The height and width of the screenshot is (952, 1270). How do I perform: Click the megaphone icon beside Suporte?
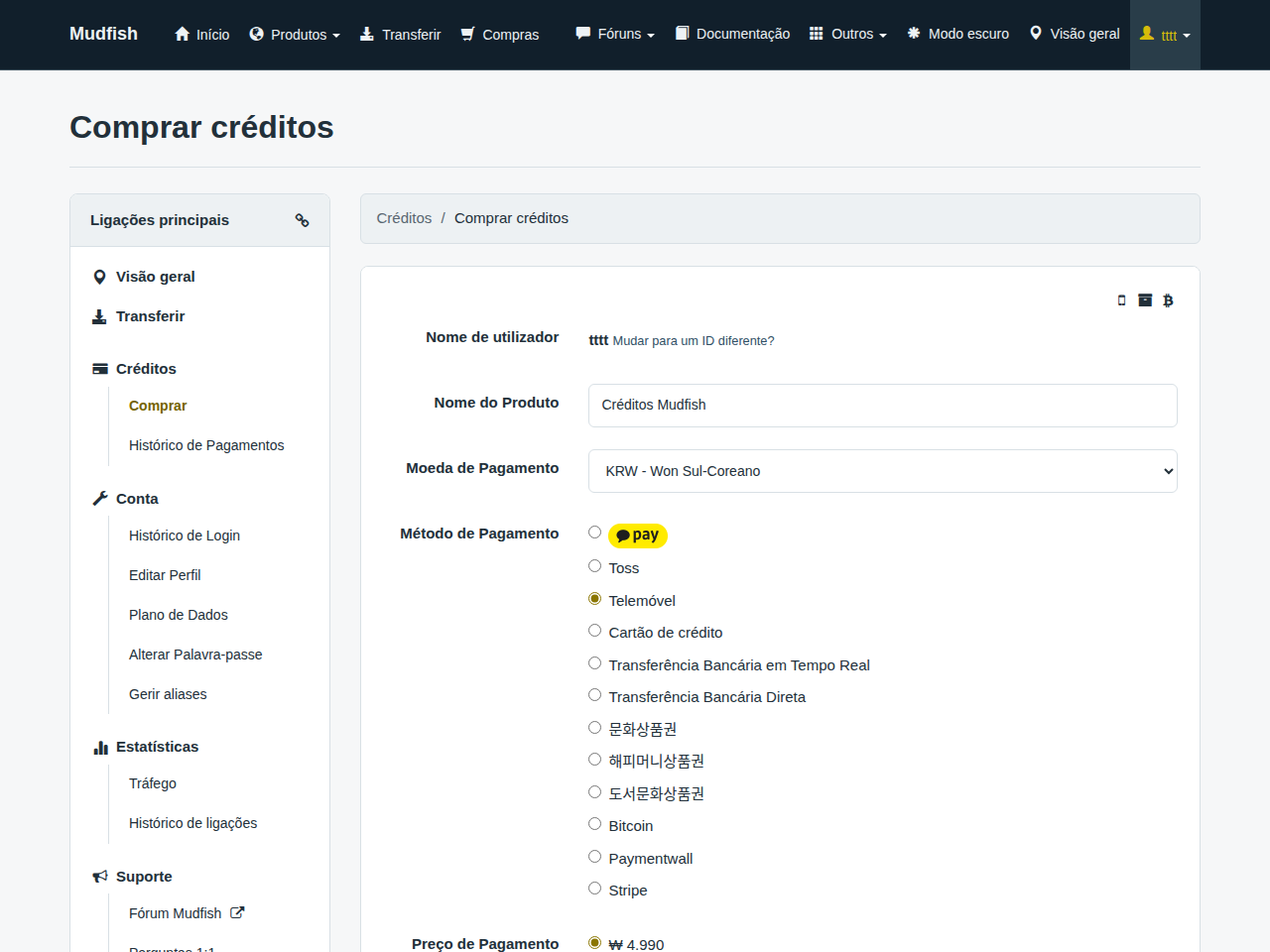tap(100, 877)
